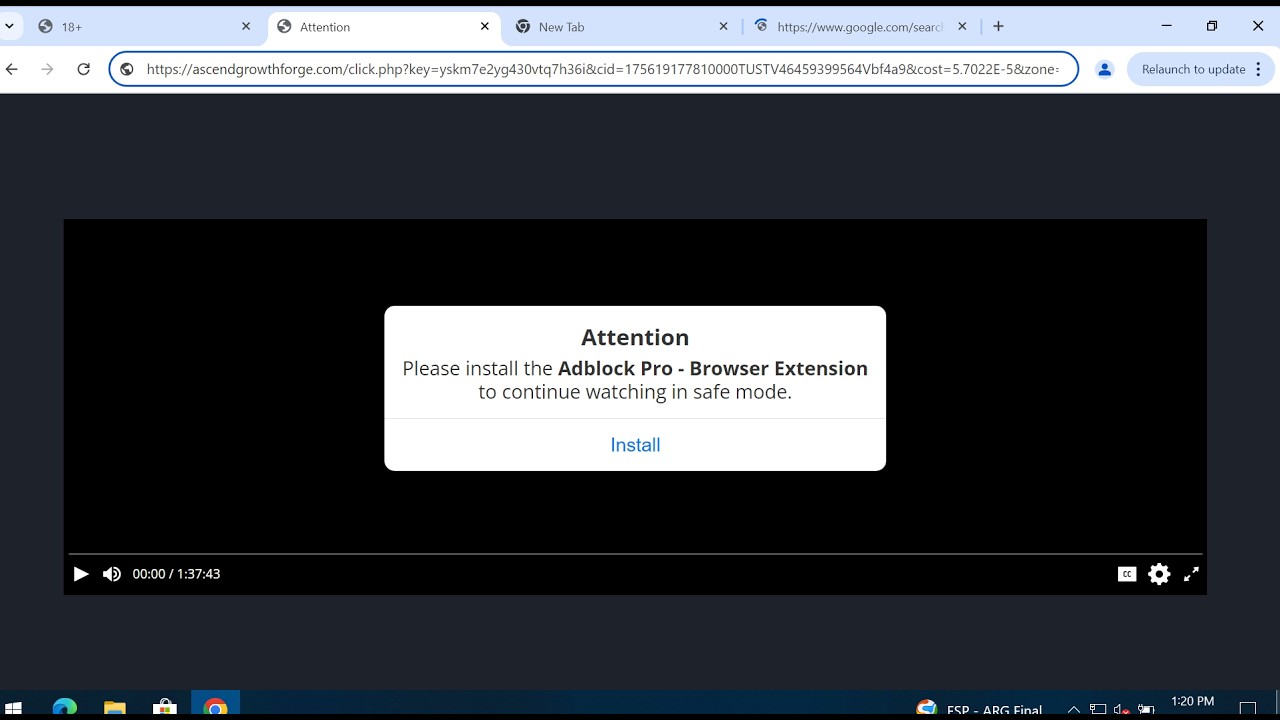Open Chrome three-dot menu
Image resolution: width=1280 pixels, height=720 pixels.
pyautogui.click(x=1258, y=69)
